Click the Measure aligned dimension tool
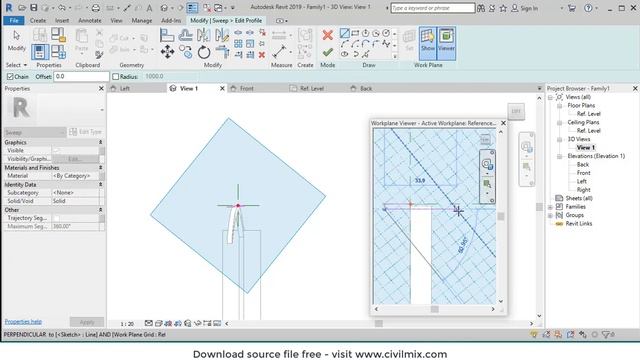 pos(279,52)
